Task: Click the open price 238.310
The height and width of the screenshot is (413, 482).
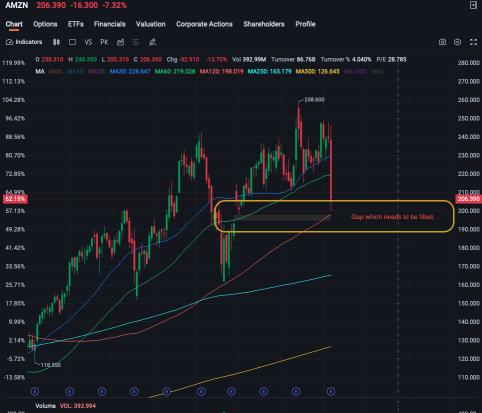Action: pos(52,60)
